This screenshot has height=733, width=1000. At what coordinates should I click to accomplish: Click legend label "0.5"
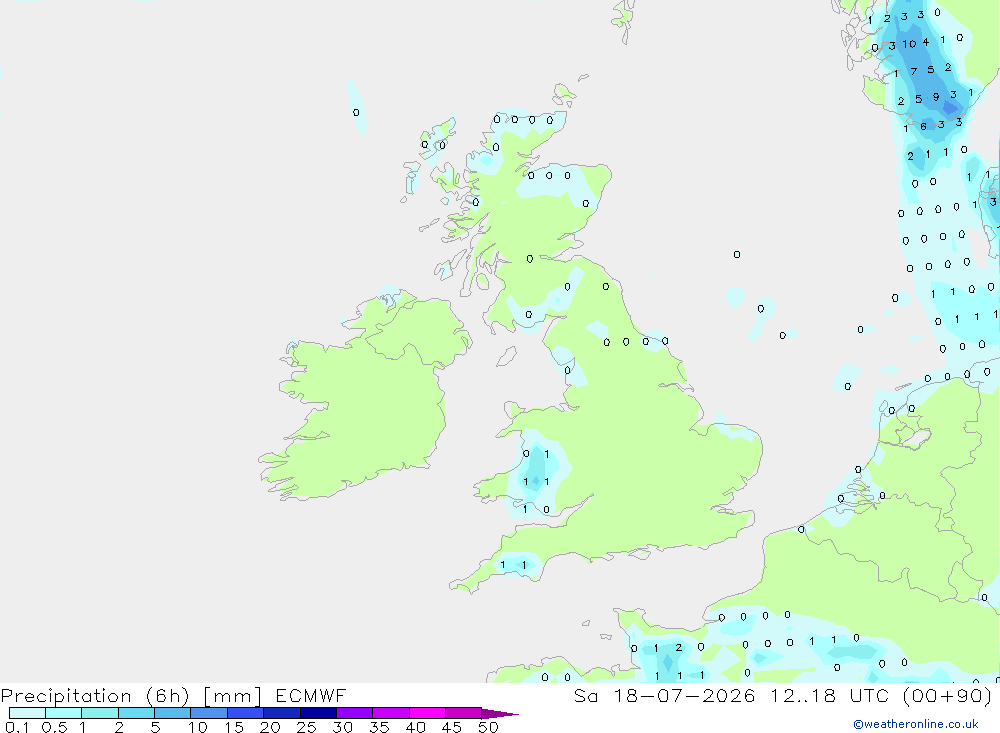[54, 727]
